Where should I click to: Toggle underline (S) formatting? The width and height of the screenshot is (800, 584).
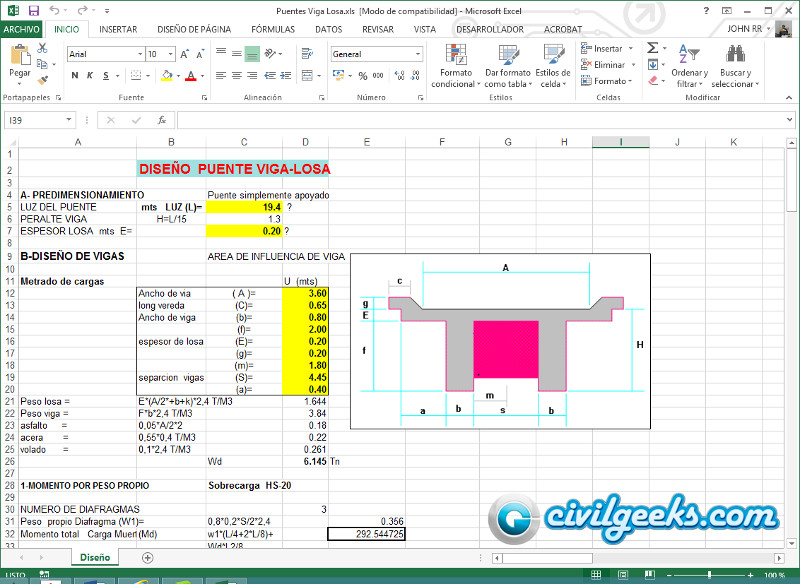104,75
